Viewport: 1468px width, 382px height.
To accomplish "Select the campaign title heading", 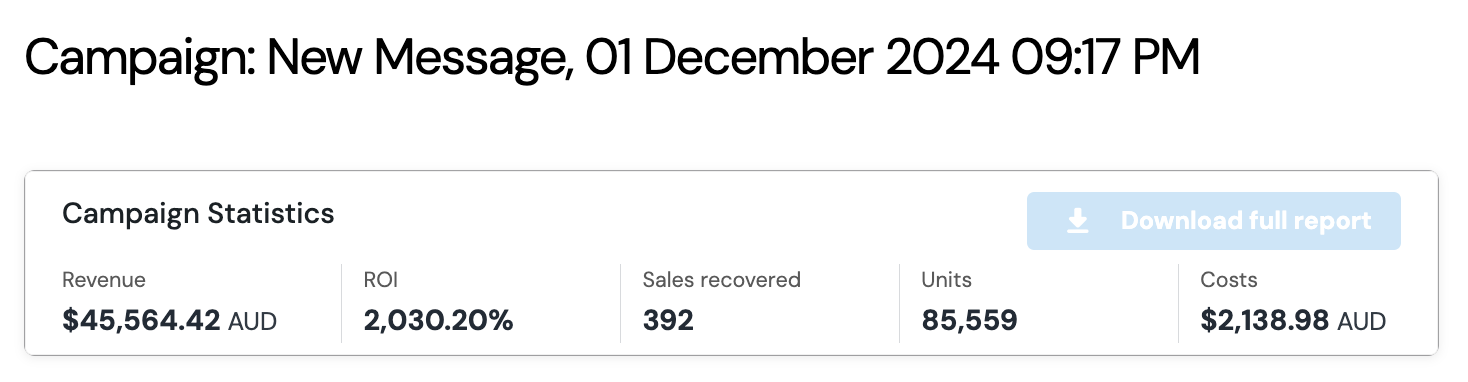I will 612,58.
